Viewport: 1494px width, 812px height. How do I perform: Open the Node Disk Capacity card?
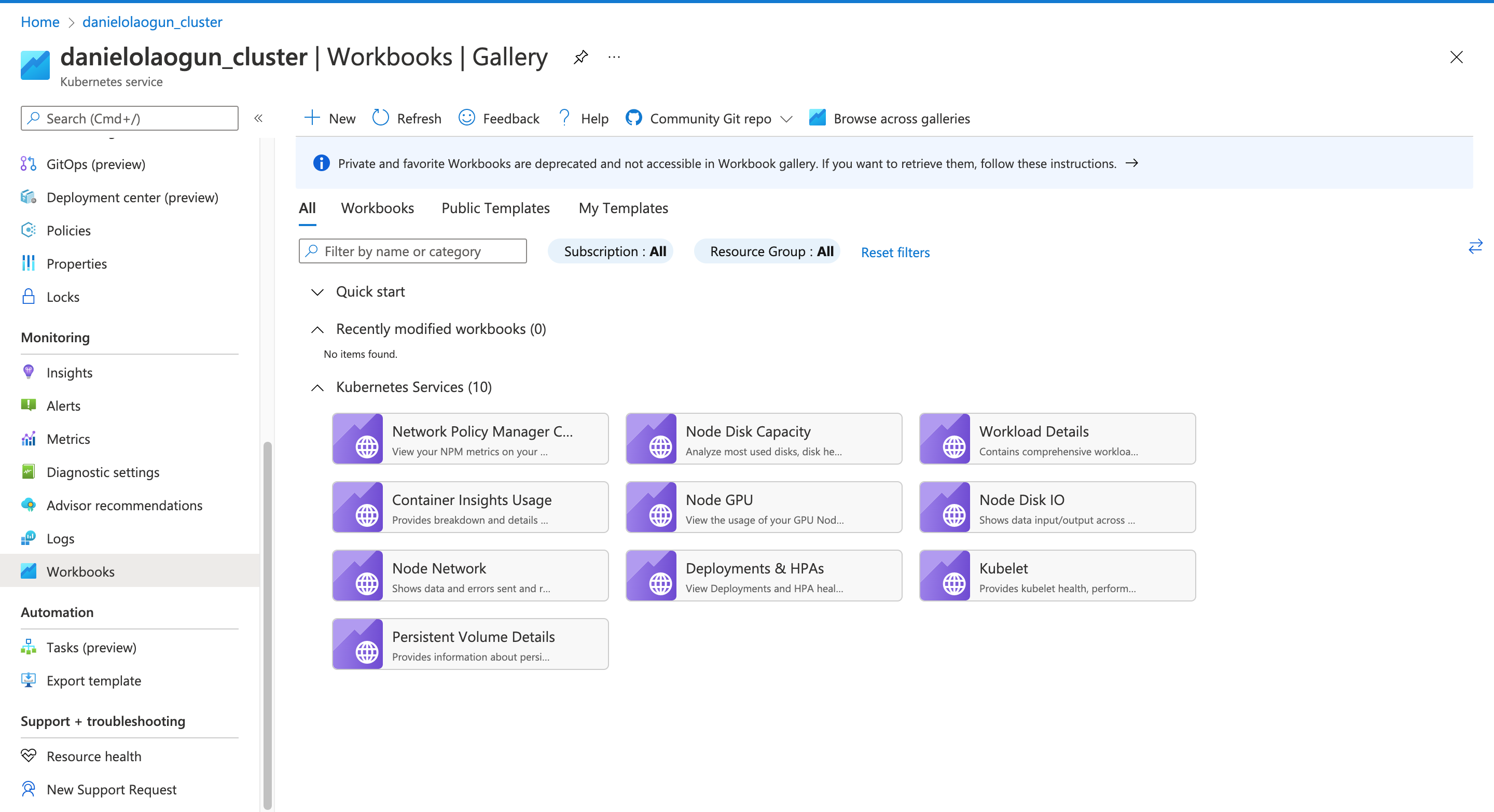[x=764, y=439]
